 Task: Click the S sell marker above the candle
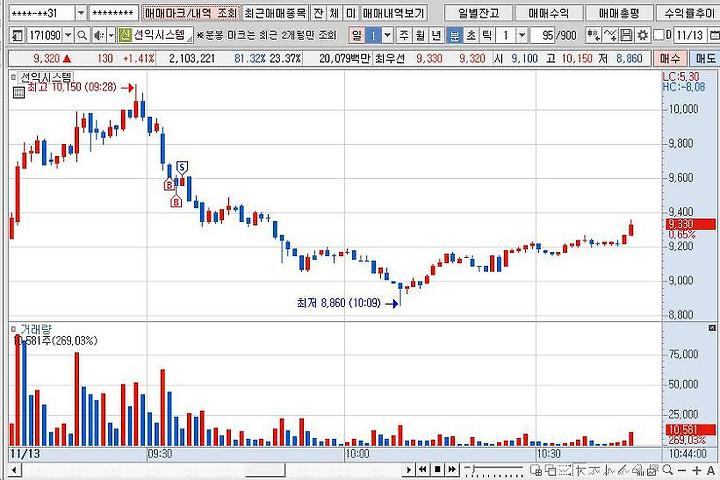click(x=182, y=167)
